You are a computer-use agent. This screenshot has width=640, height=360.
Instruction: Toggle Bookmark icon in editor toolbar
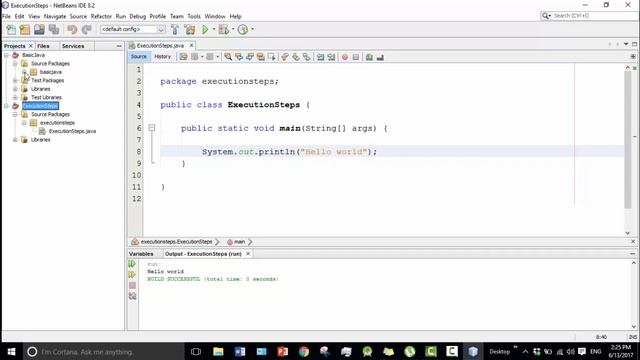(x=306, y=57)
